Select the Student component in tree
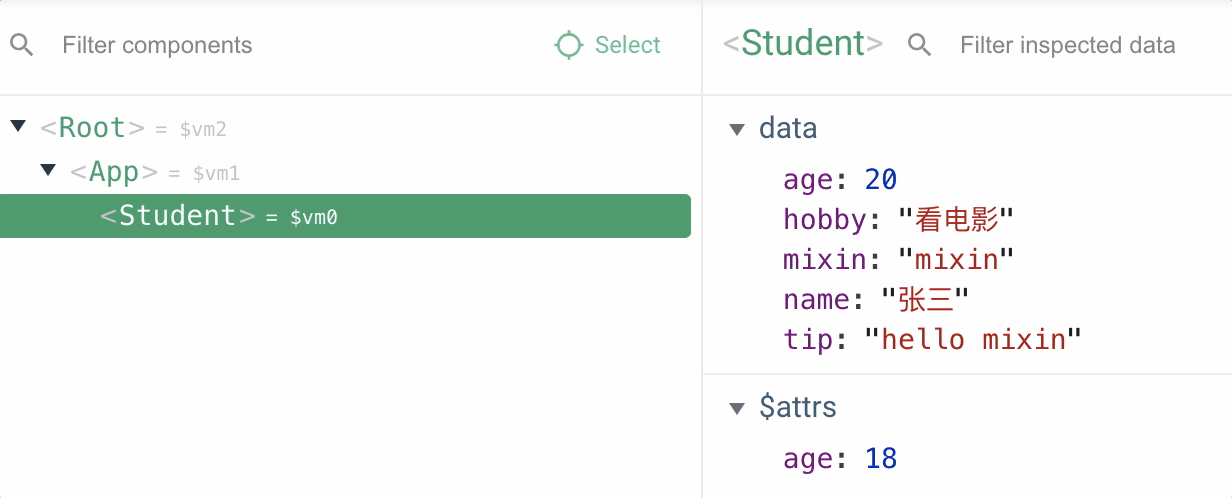This screenshot has height=498, width=1232. (177, 216)
